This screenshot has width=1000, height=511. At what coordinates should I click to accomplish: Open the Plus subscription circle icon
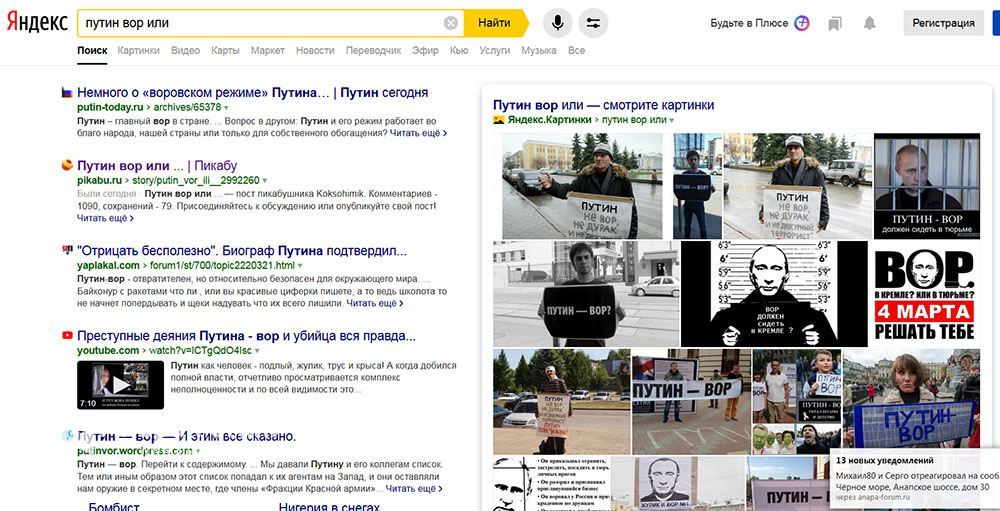pyautogui.click(x=802, y=24)
